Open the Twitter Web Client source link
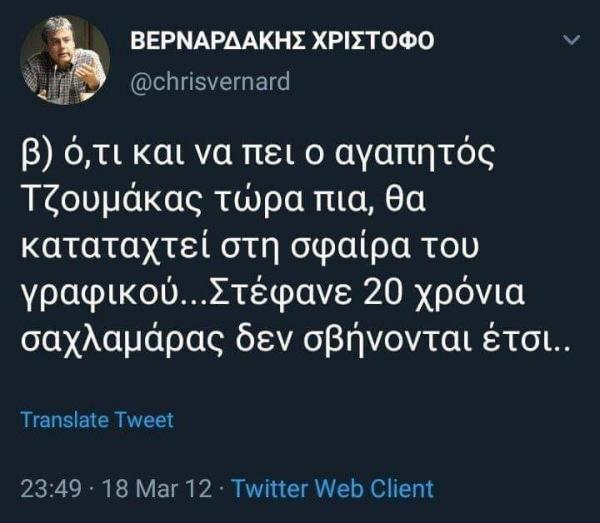This screenshot has width=600, height=523. [333, 489]
